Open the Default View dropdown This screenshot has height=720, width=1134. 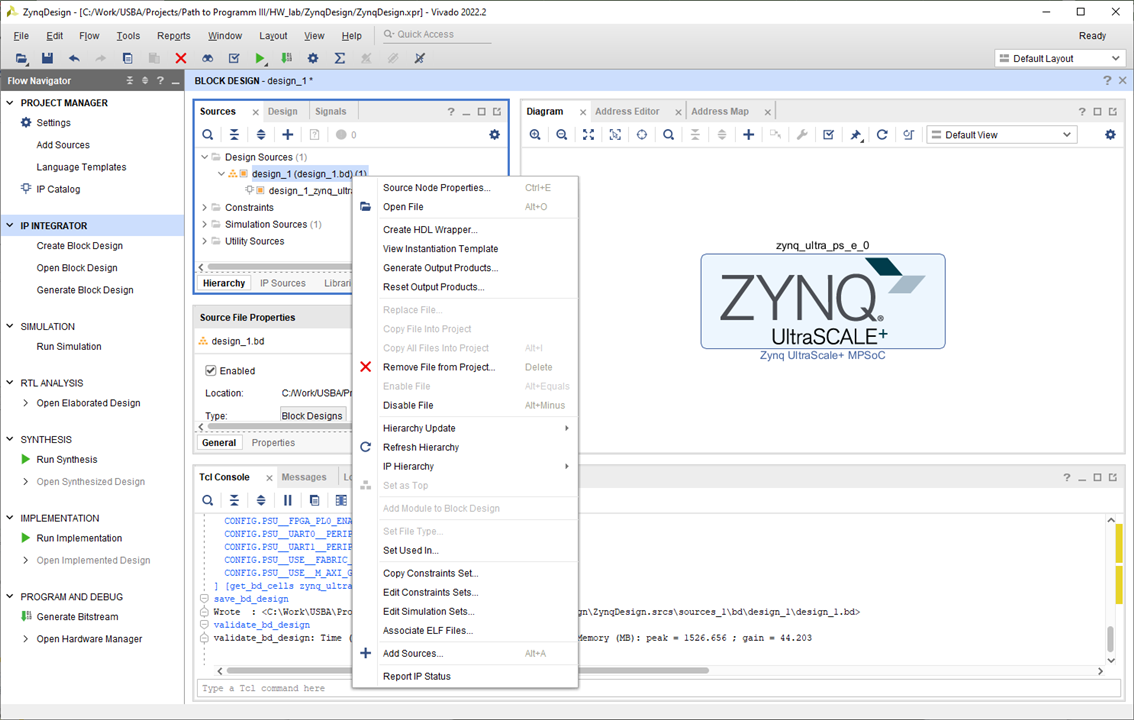[1001, 135]
